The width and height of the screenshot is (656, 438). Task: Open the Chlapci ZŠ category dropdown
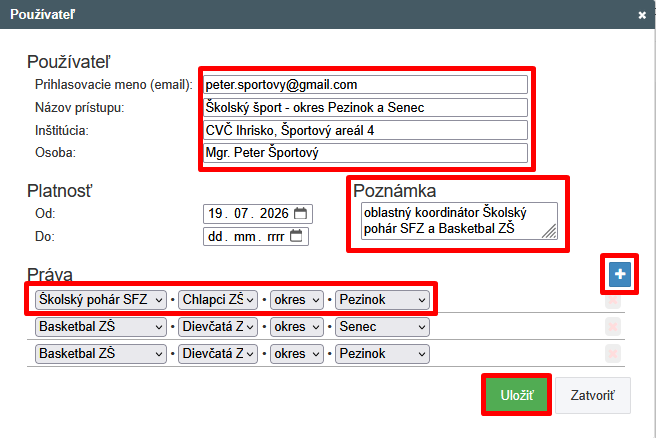(x=218, y=300)
